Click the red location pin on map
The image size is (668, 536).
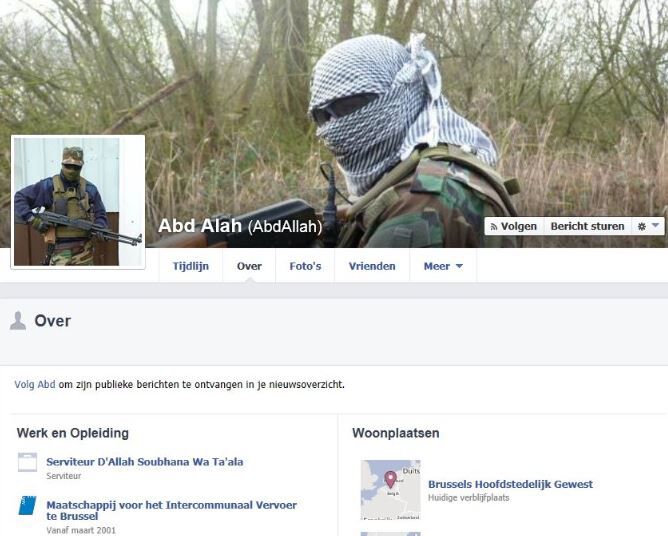[x=390, y=479]
